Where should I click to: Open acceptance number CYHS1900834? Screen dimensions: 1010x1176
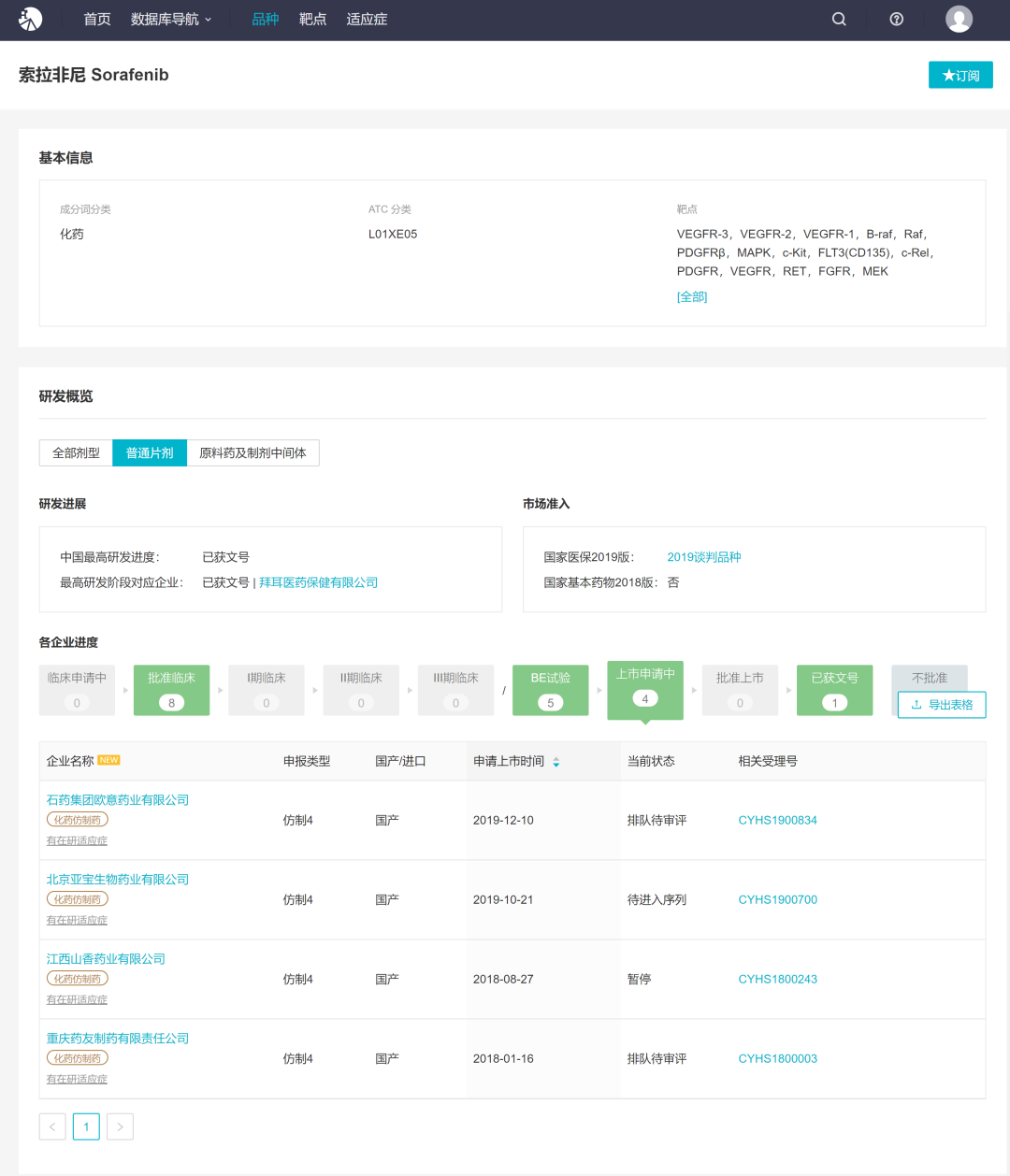(x=777, y=820)
